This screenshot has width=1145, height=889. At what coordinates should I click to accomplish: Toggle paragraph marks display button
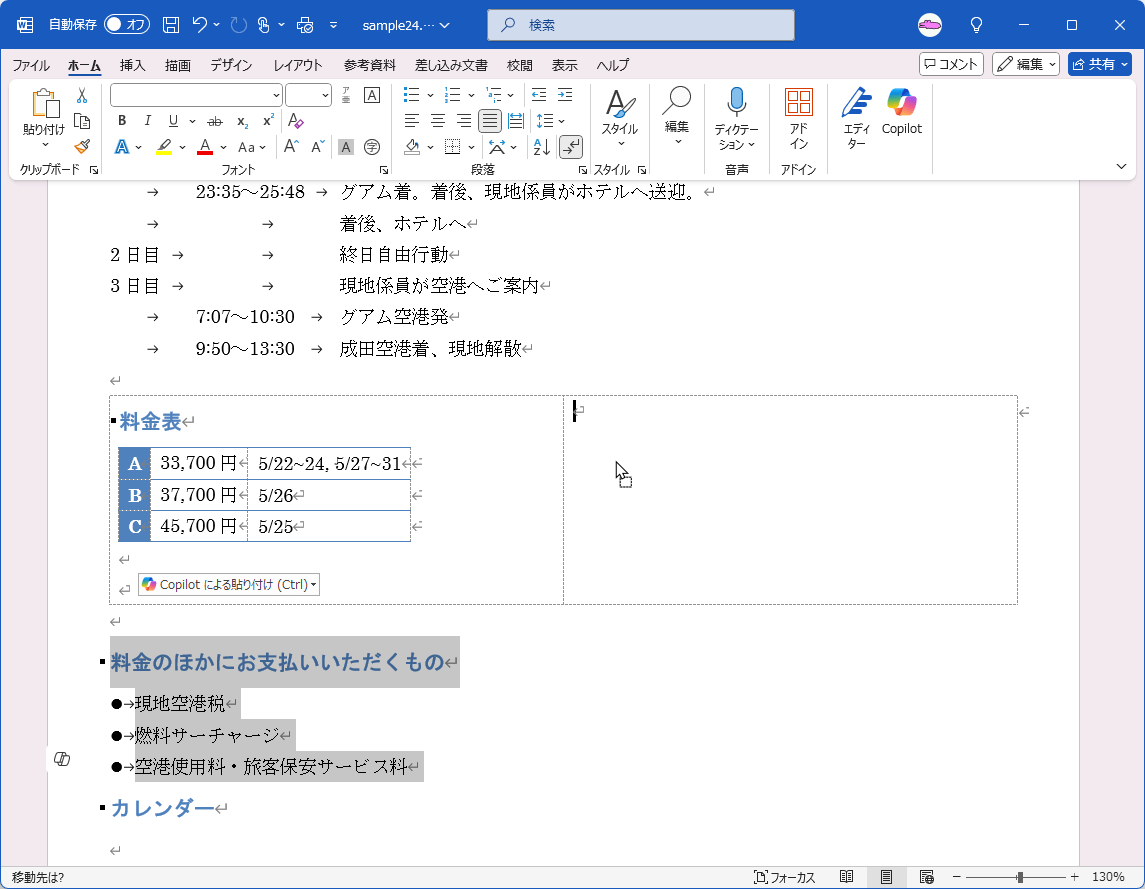click(570, 147)
